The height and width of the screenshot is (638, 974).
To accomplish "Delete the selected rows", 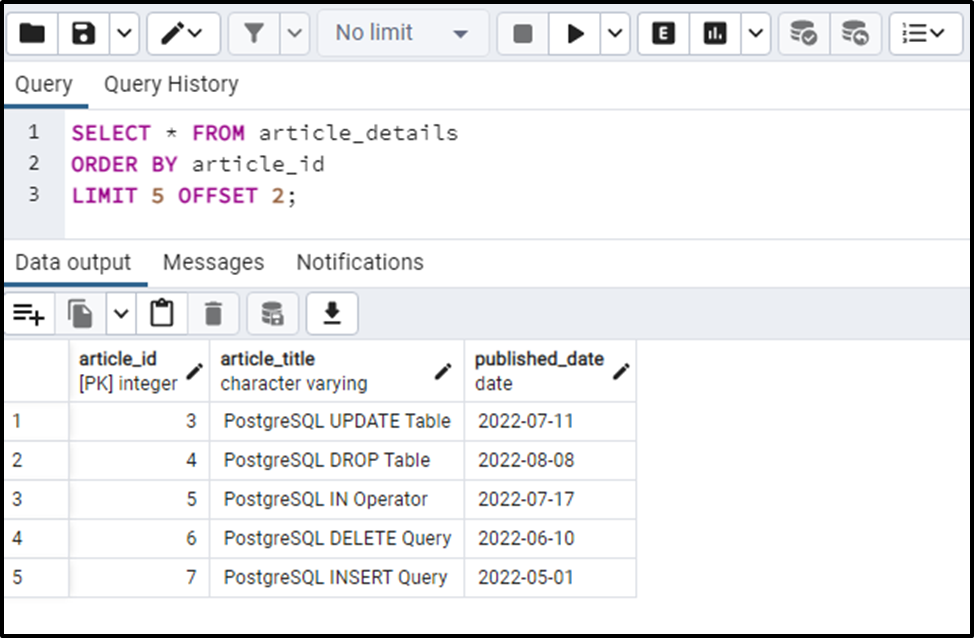I will tap(213, 313).
